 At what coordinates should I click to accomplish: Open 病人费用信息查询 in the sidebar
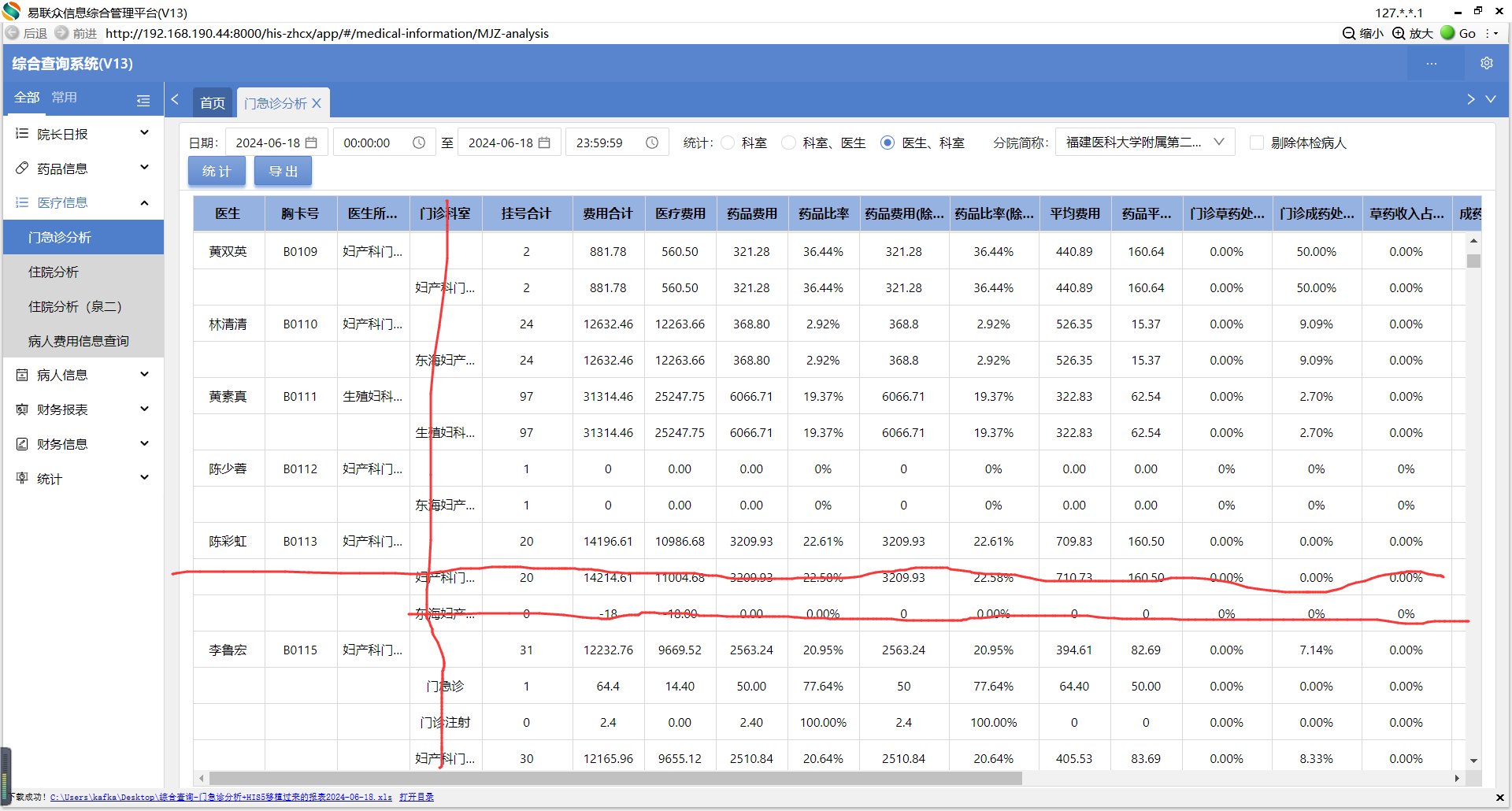tap(83, 341)
